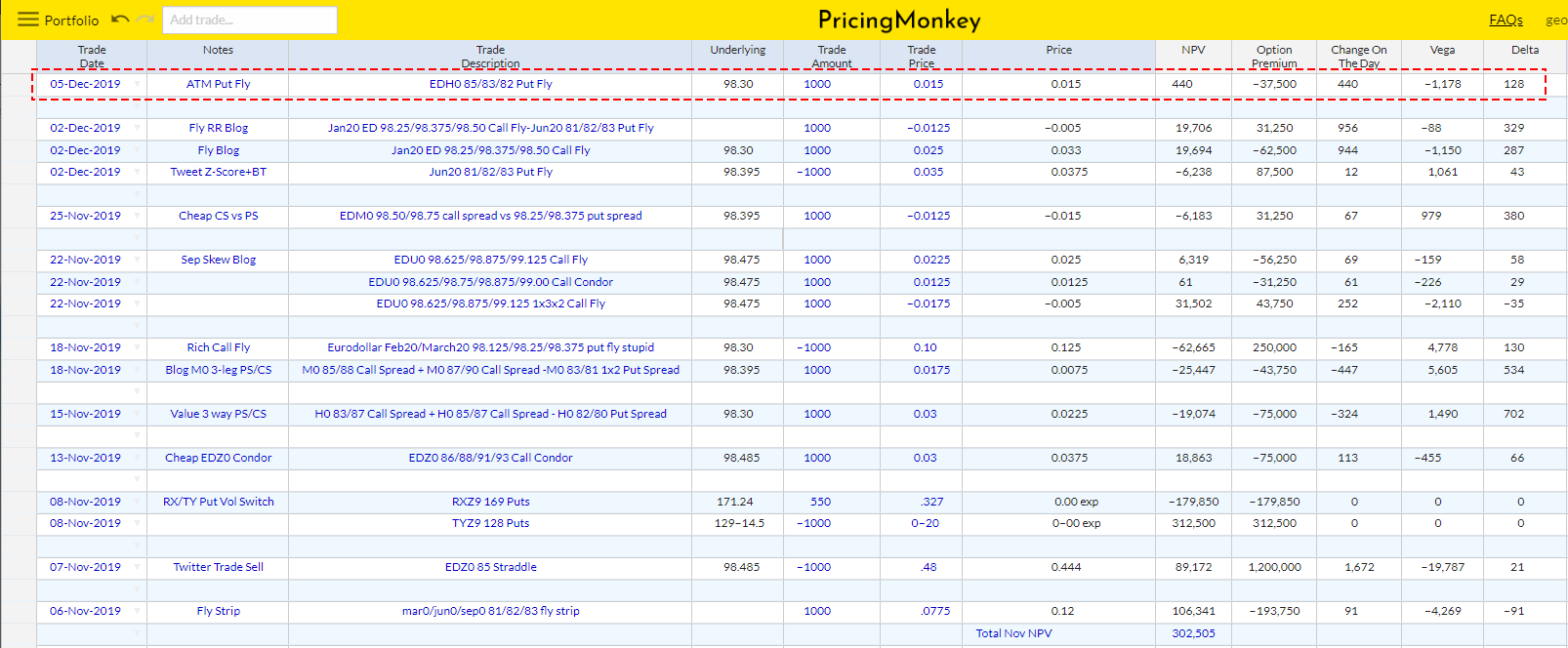The width and height of the screenshot is (1568, 648).
Task: Click the PricingMonkey logo title
Action: (x=899, y=20)
